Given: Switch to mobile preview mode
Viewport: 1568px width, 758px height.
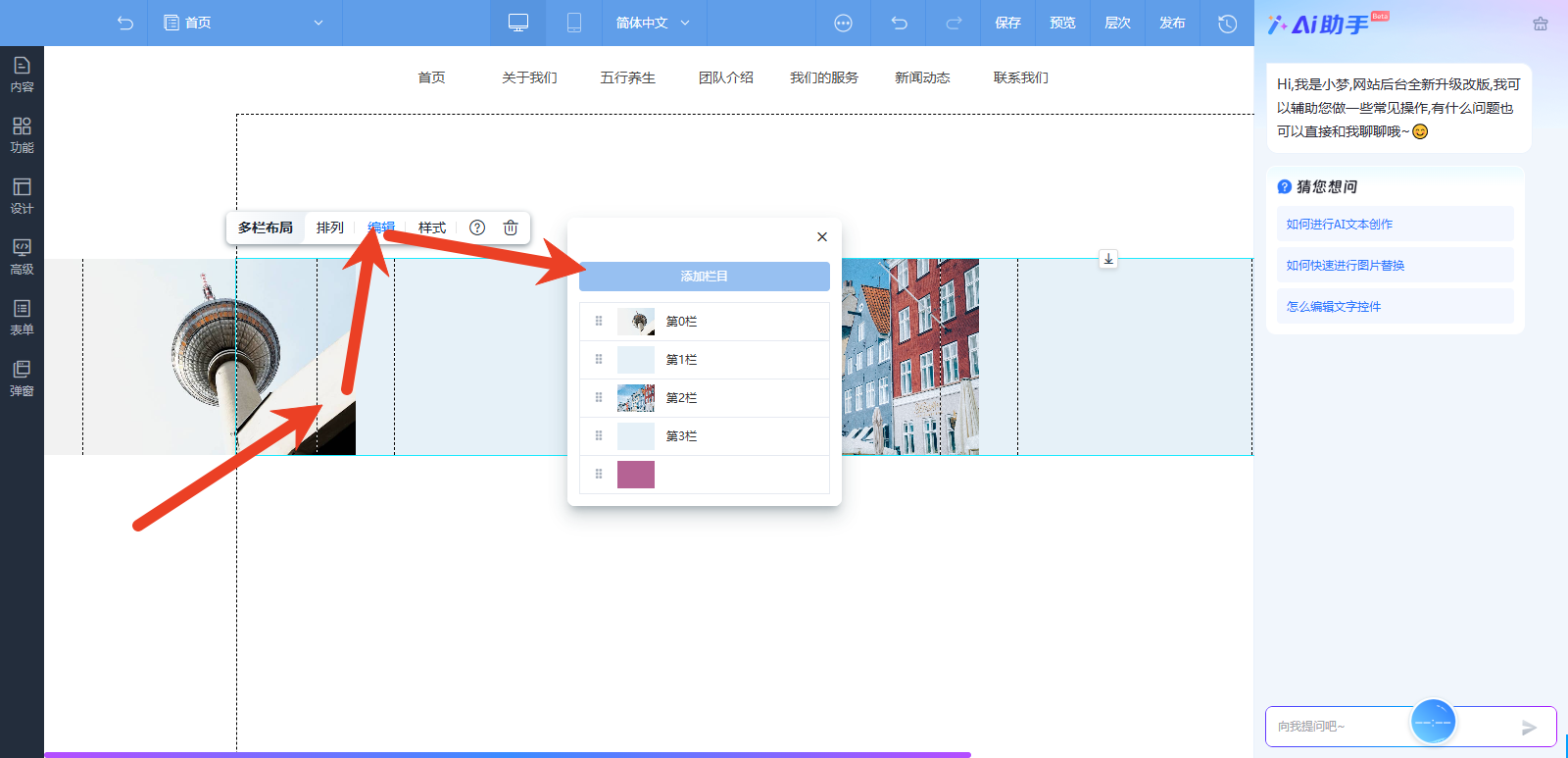Looking at the screenshot, I should tap(574, 23).
